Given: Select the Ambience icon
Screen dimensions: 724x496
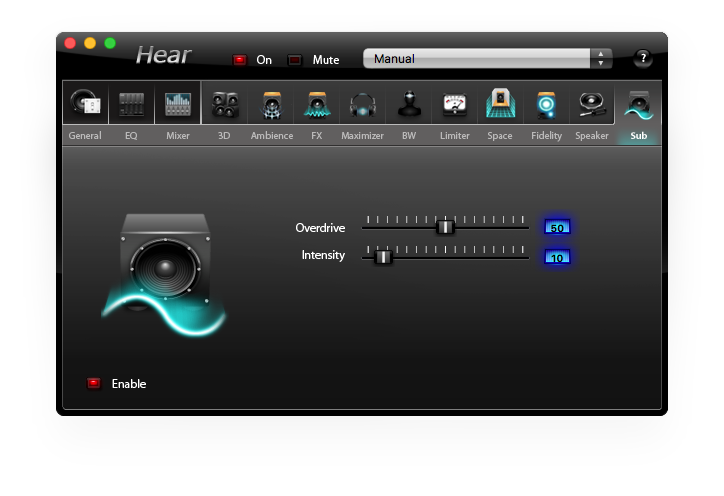Looking at the screenshot, I should (x=271, y=104).
